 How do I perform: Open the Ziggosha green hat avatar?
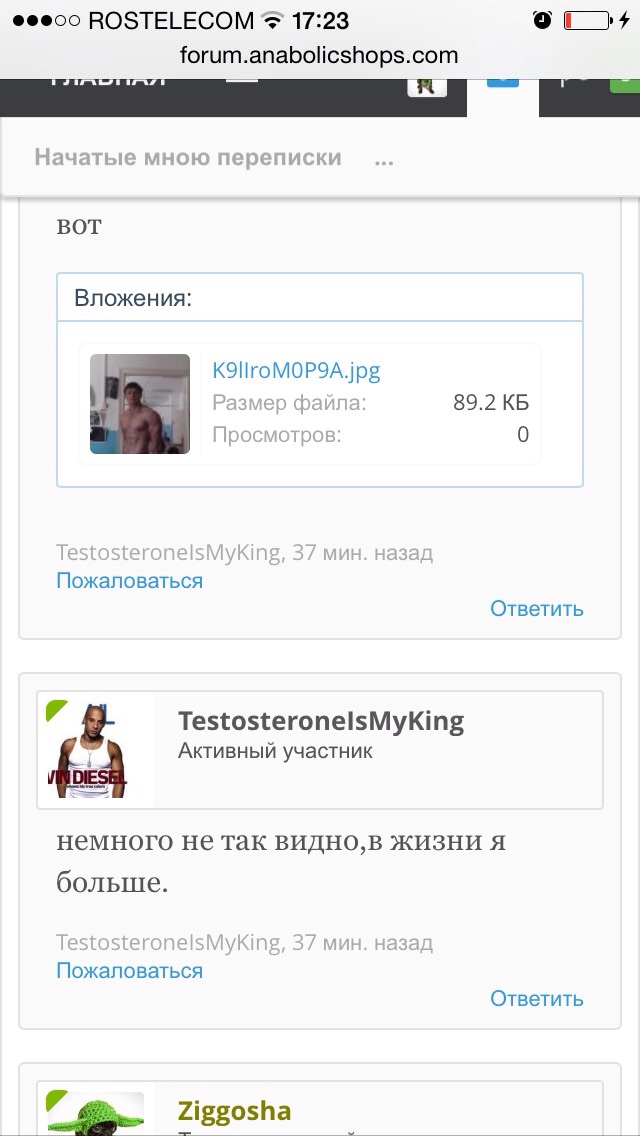click(95, 1114)
